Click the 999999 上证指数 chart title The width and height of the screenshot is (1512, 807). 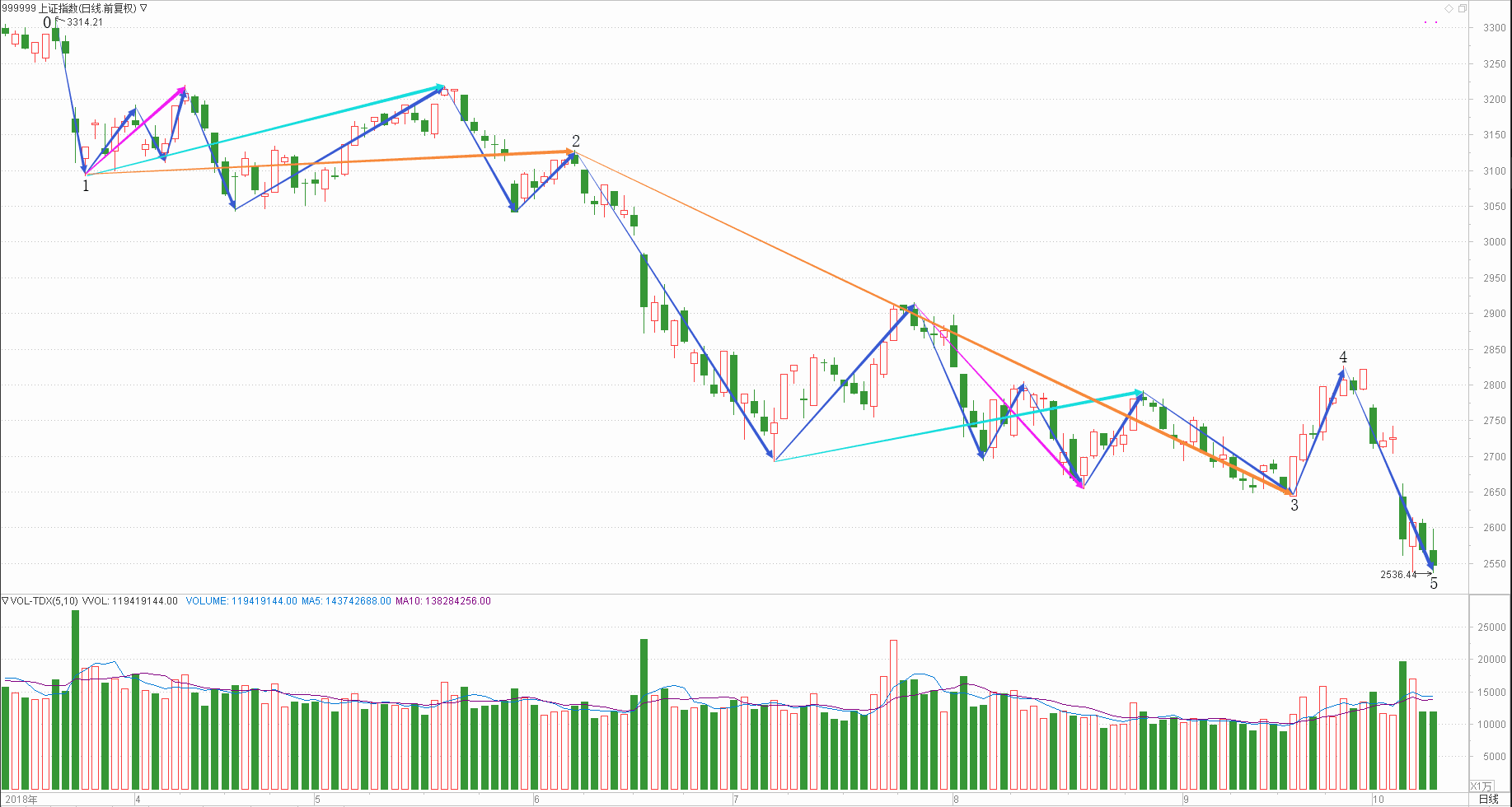click(69, 8)
